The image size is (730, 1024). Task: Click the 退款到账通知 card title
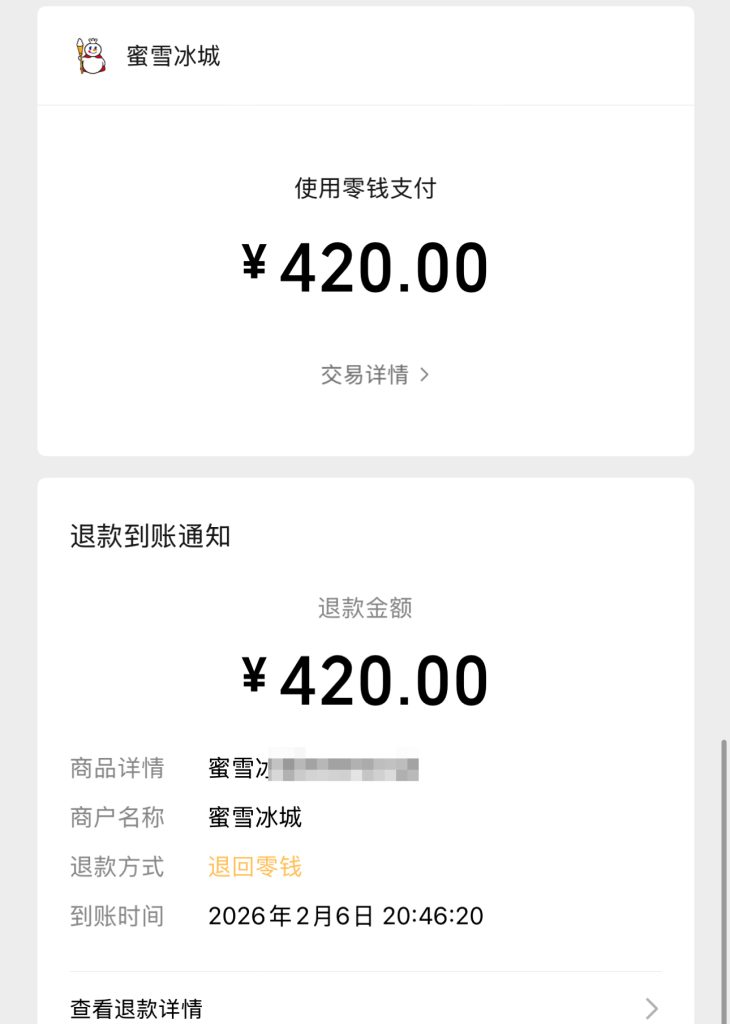click(150, 536)
